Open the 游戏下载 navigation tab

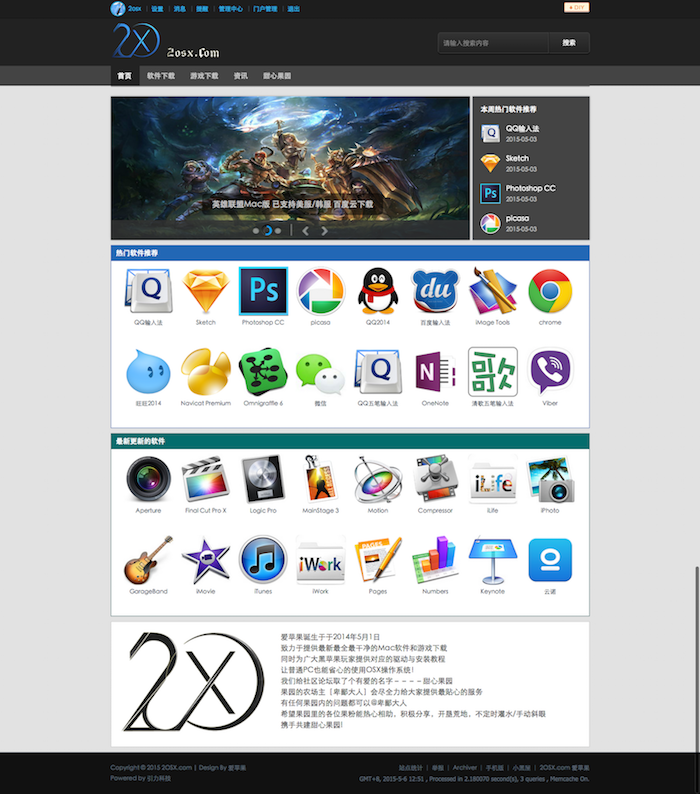[204, 76]
